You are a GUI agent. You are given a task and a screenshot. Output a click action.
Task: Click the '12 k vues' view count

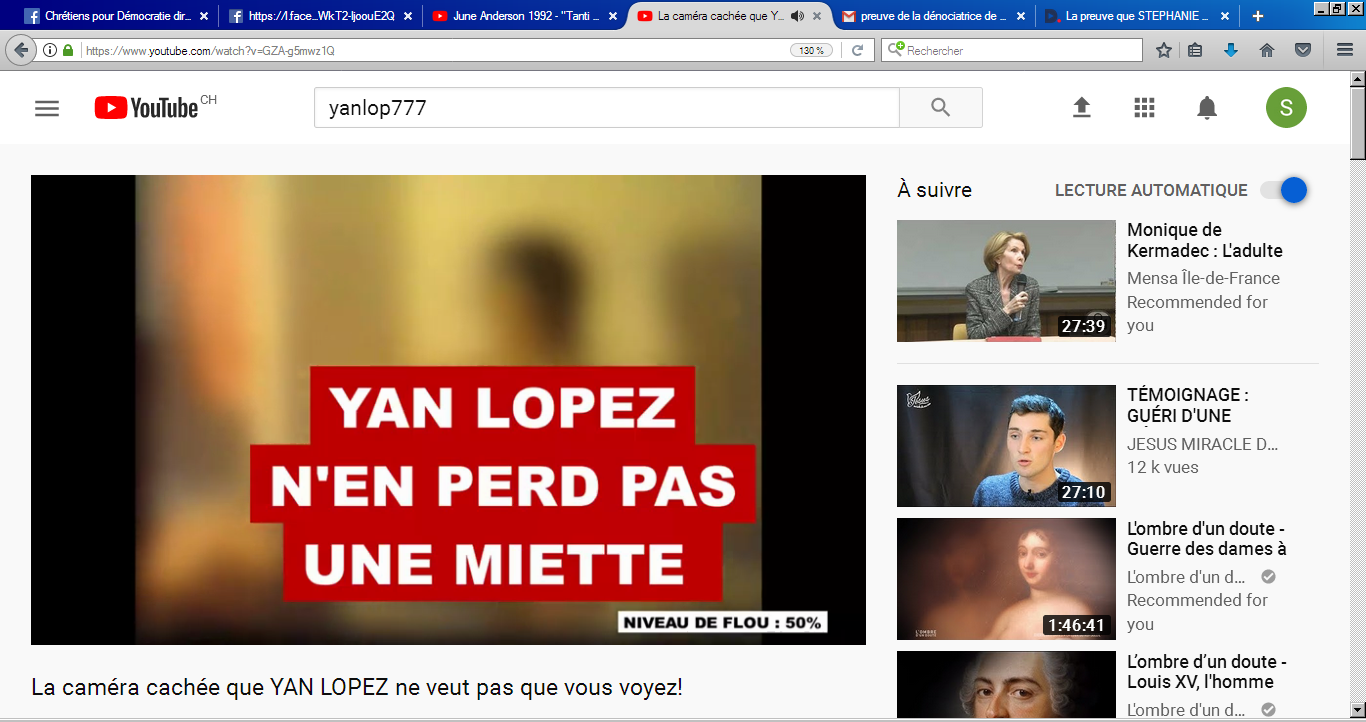pos(1163,467)
